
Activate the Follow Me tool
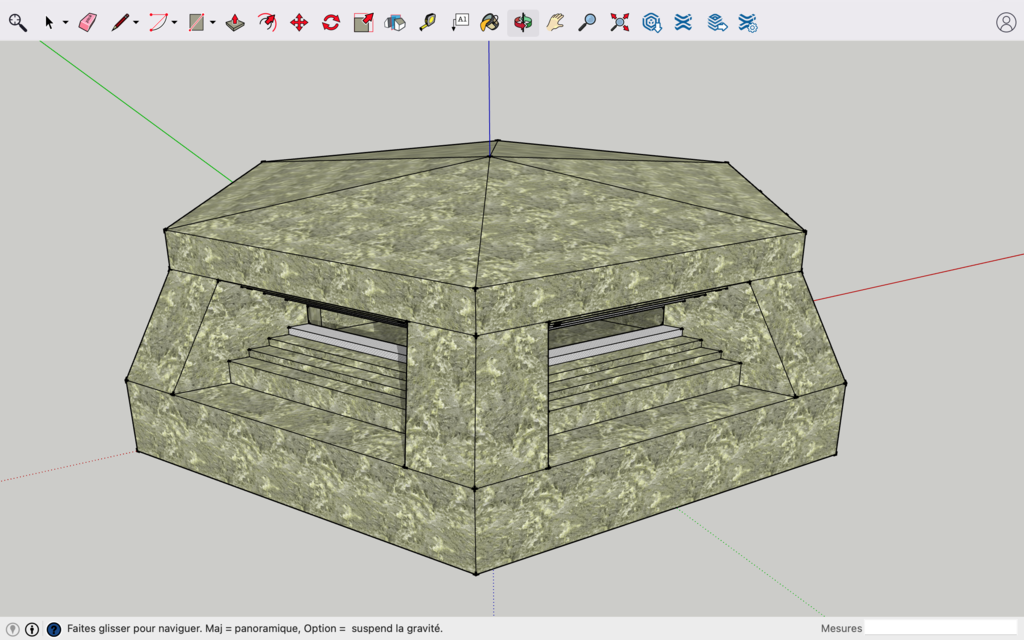tap(265, 20)
